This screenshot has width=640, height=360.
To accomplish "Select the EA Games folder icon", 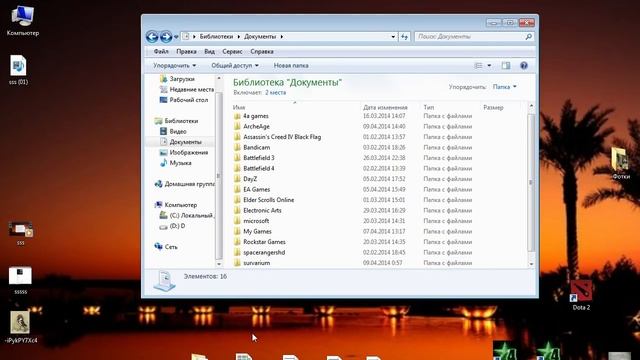I will pos(237,190).
